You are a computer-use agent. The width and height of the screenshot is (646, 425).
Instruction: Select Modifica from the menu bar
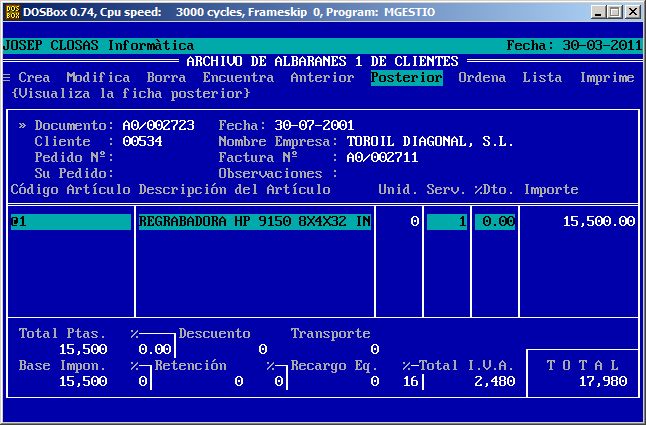tap(98, 78)
